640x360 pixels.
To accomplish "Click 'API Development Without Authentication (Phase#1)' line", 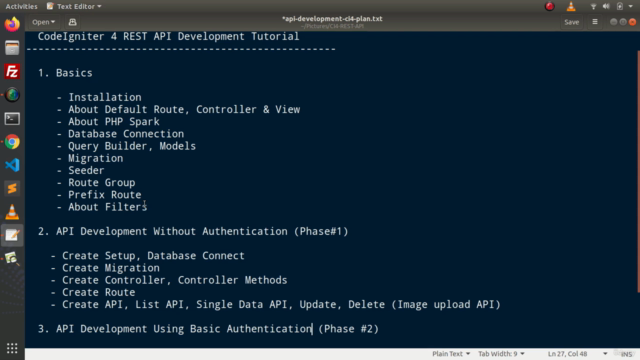I will click(193, 231).
